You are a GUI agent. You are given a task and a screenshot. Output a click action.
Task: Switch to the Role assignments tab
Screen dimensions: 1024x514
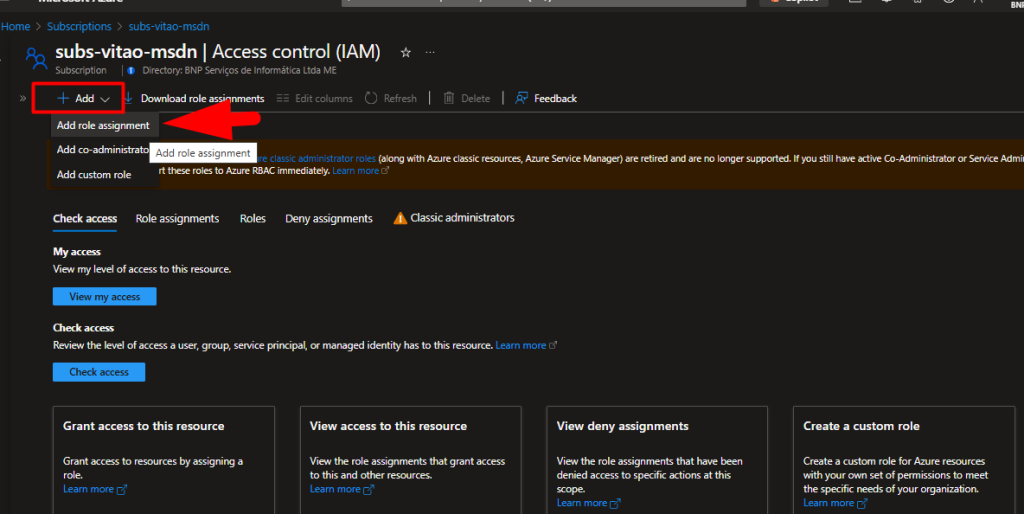(x=177, y=218)
